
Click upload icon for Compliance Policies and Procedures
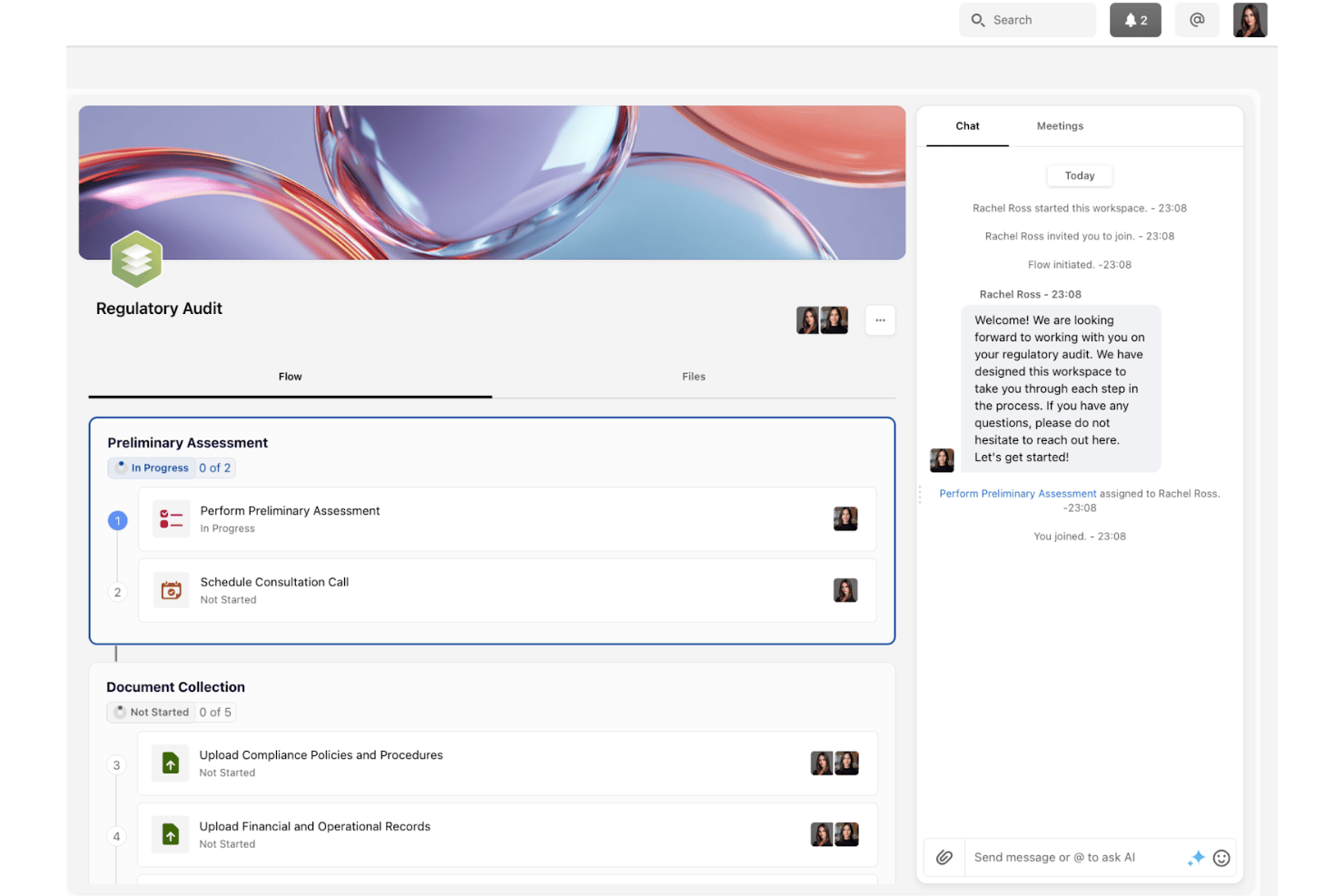pos(170,763)
